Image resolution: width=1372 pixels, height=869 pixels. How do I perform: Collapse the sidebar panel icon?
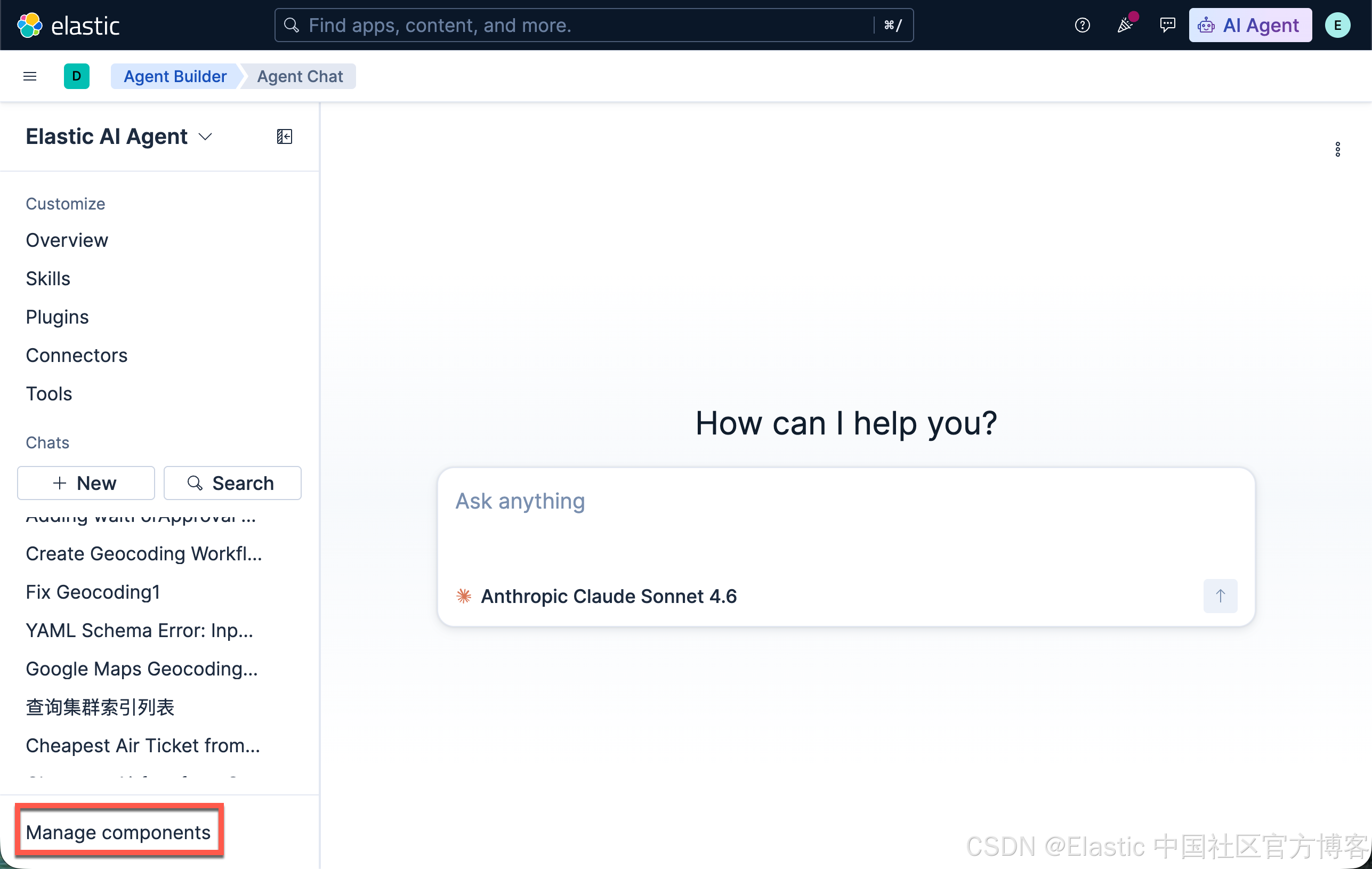[284, 137]
